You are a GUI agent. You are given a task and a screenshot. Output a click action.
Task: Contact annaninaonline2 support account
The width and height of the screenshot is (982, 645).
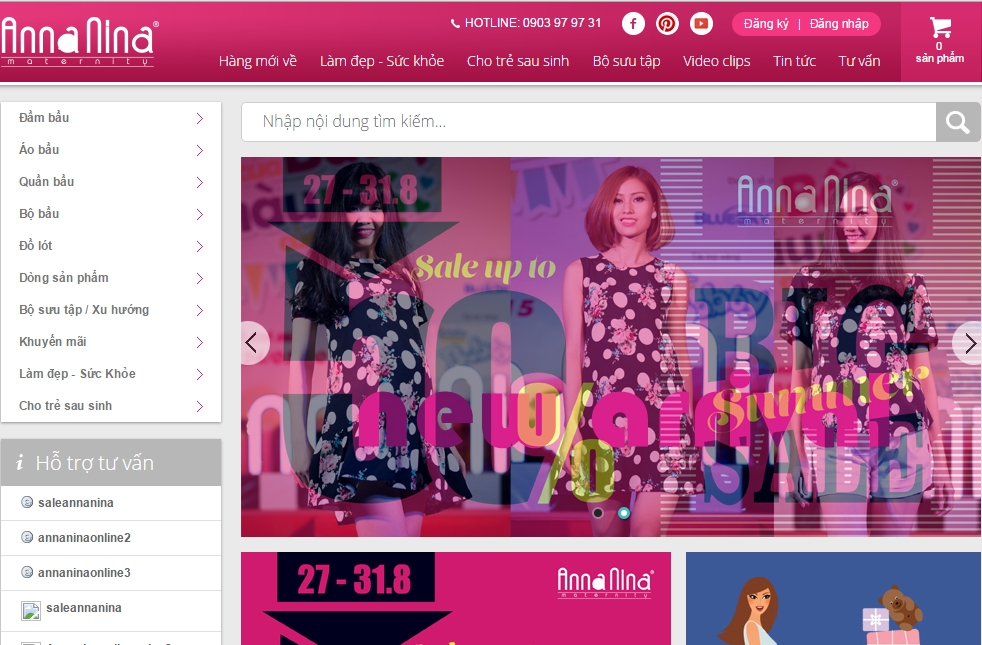pyautogui.click(x=84, y=537)
